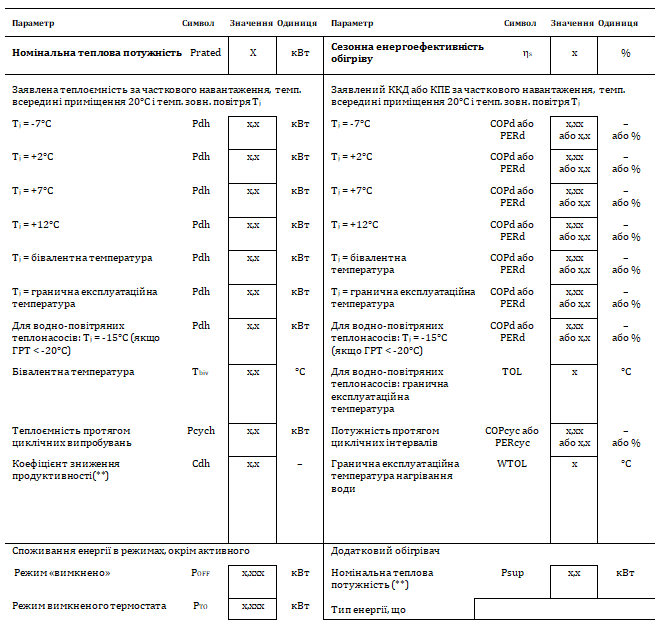Click 'COPd або PERd' in the Tj = +7°C row
Screen dimensions: 663x627
(512, 197)
